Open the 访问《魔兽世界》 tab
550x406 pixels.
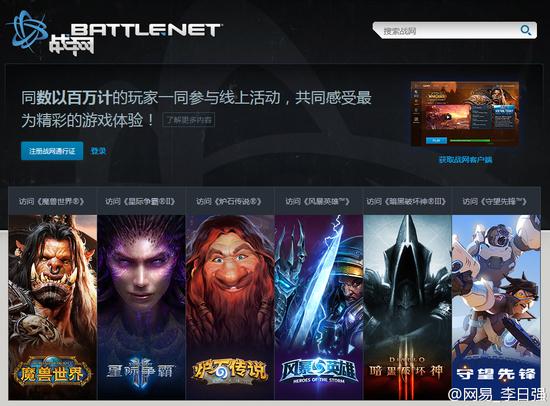[x=52, y=201]
